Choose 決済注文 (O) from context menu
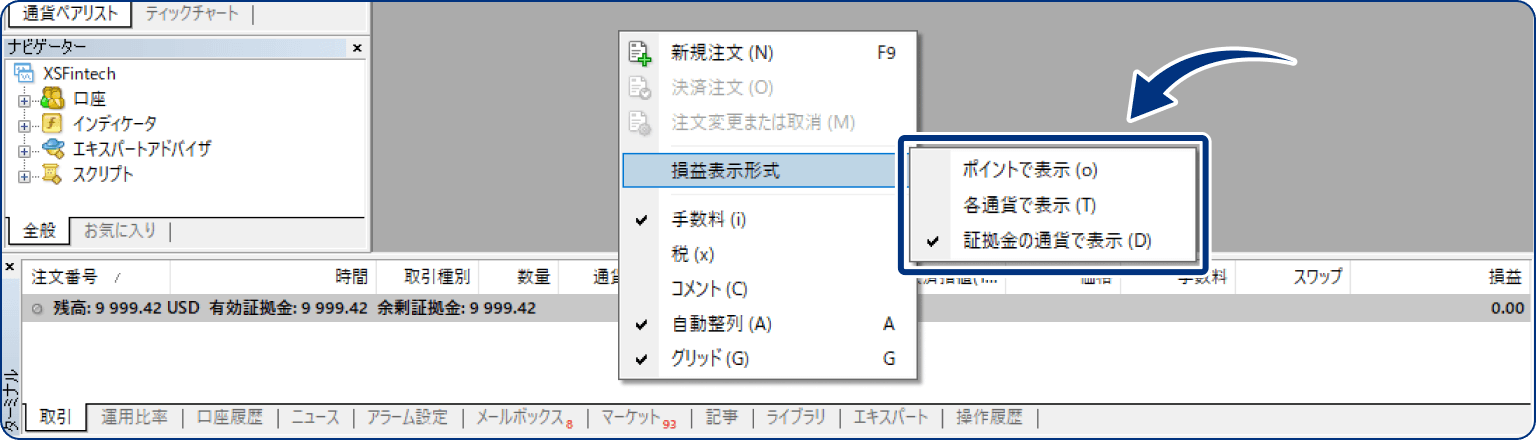1536x440 pixels. tap(768, 88)
